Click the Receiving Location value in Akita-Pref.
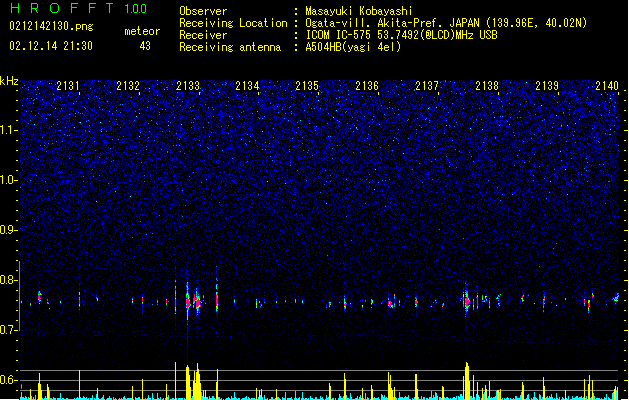The image size is (629, 400). click(x=446, y=23)
